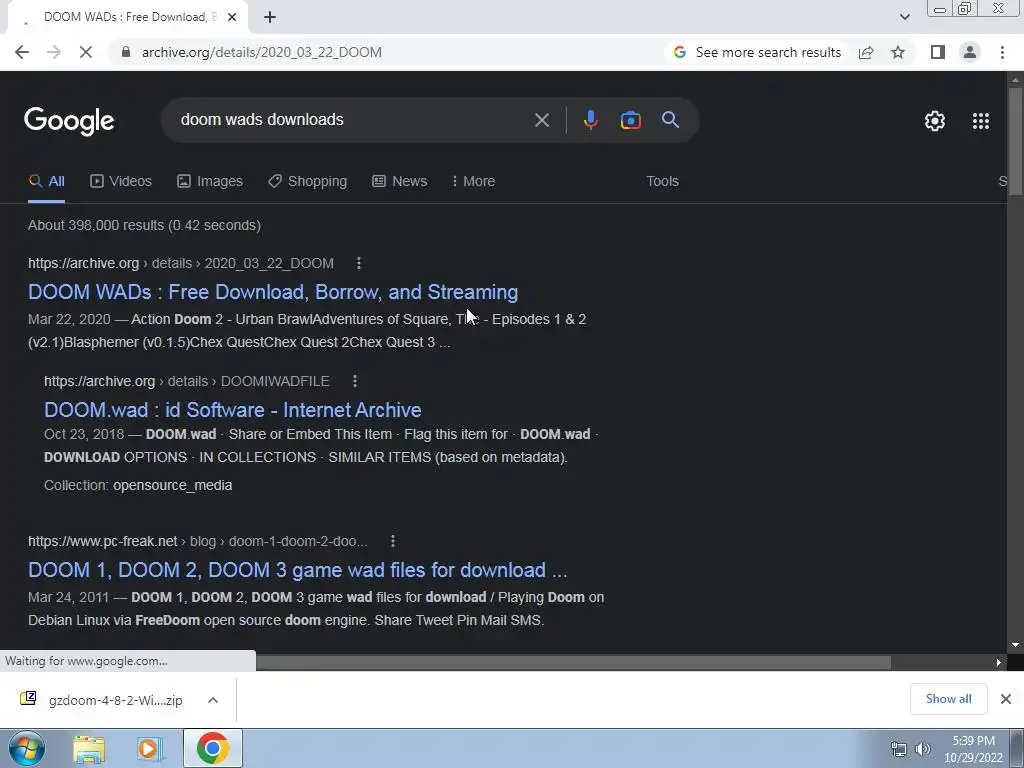This screenshot has height=768, width=1024.
Task: Click the padlock site info icon
Action: pos(126,52)
